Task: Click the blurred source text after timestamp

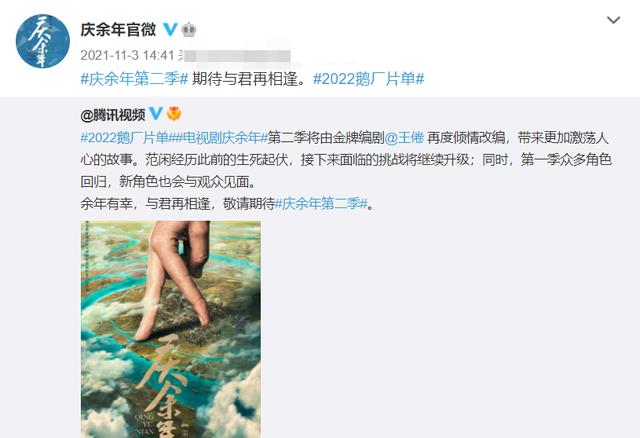Action: (235, 56)
